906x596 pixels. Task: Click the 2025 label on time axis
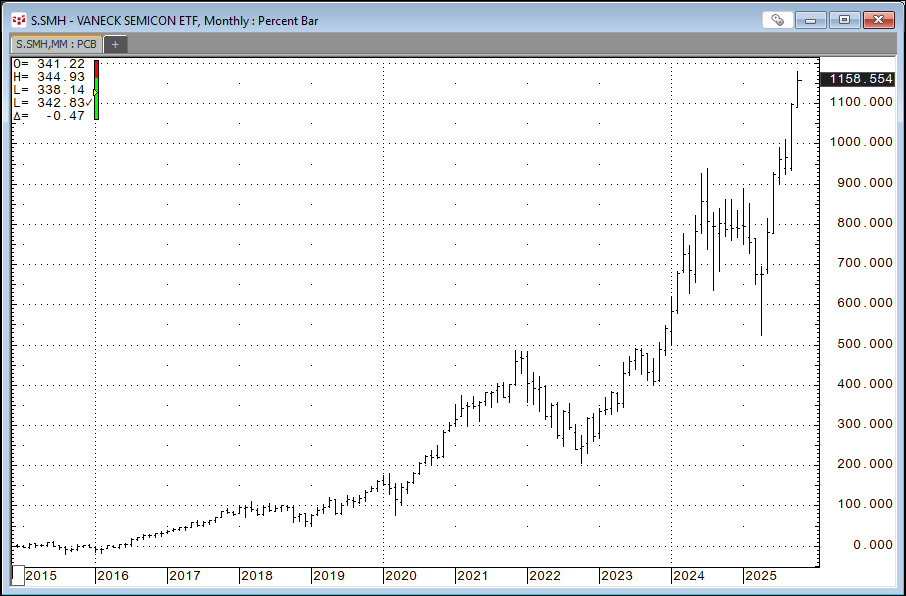761,576
